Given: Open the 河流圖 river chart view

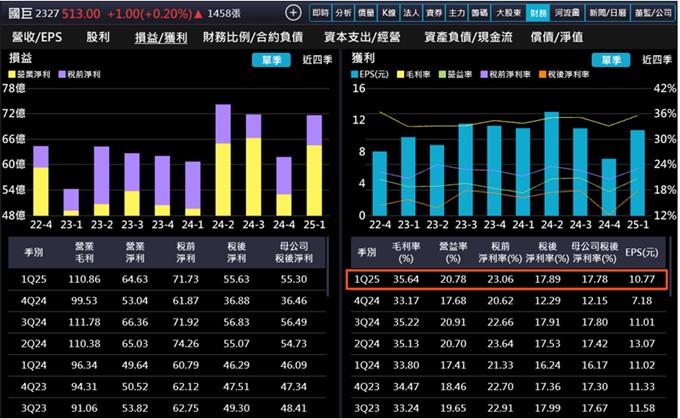Looking at the screenshot, I should [567, 13].
